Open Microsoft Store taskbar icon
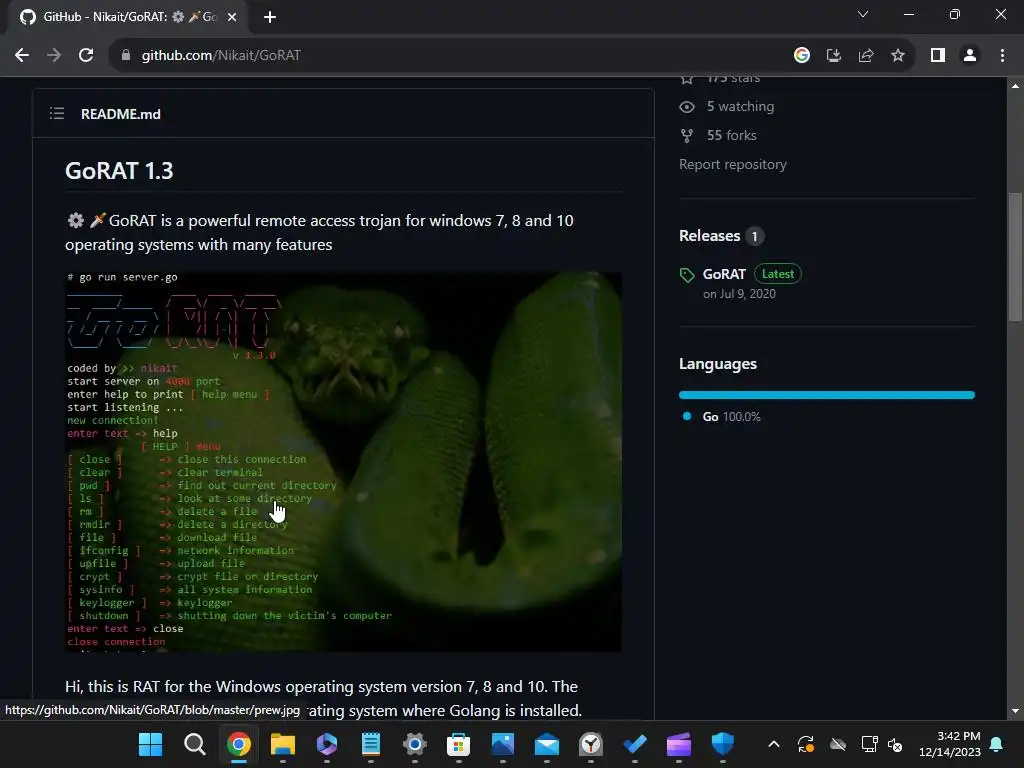The image size is (1024, 768). [458, 744]
